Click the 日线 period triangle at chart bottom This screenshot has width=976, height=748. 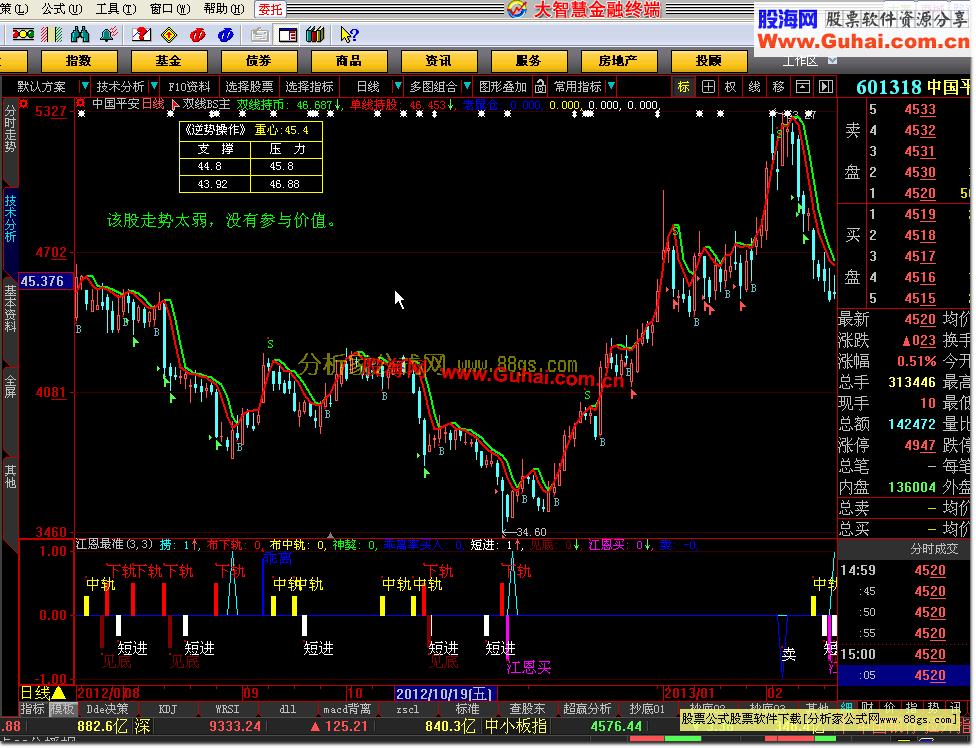pos(59,693)
